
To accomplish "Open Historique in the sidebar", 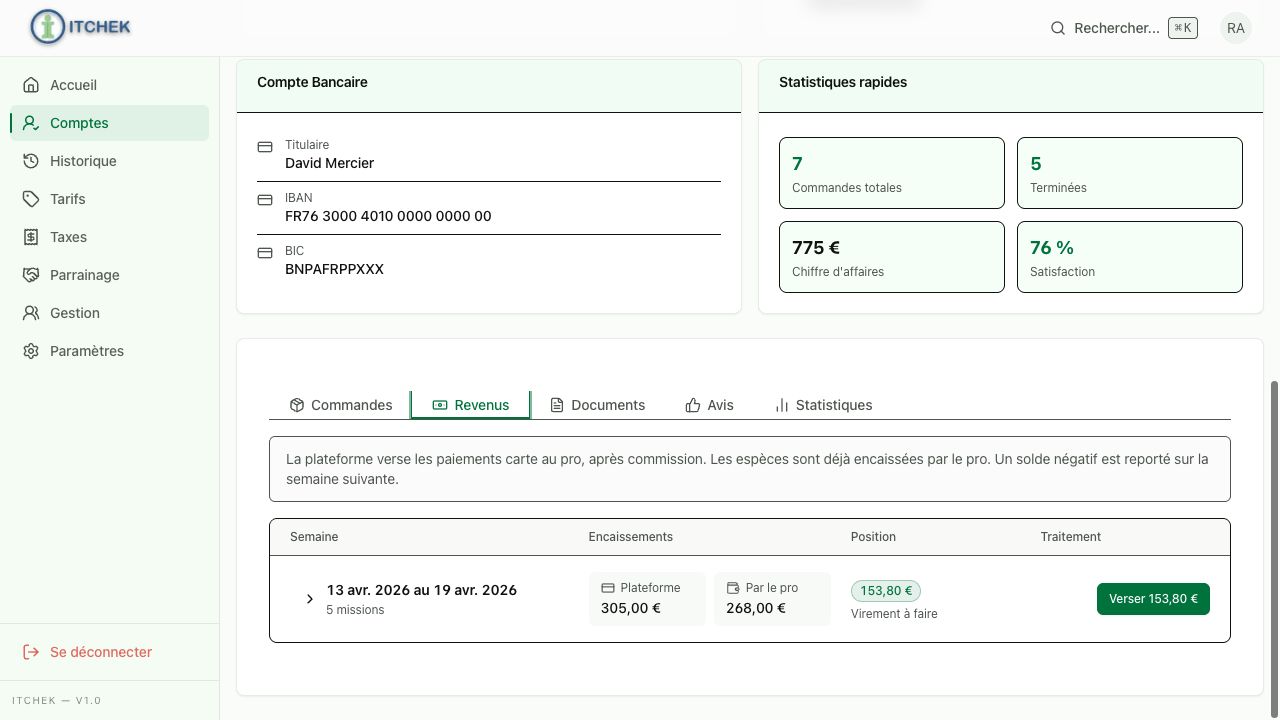I will (x=109, y=161).
